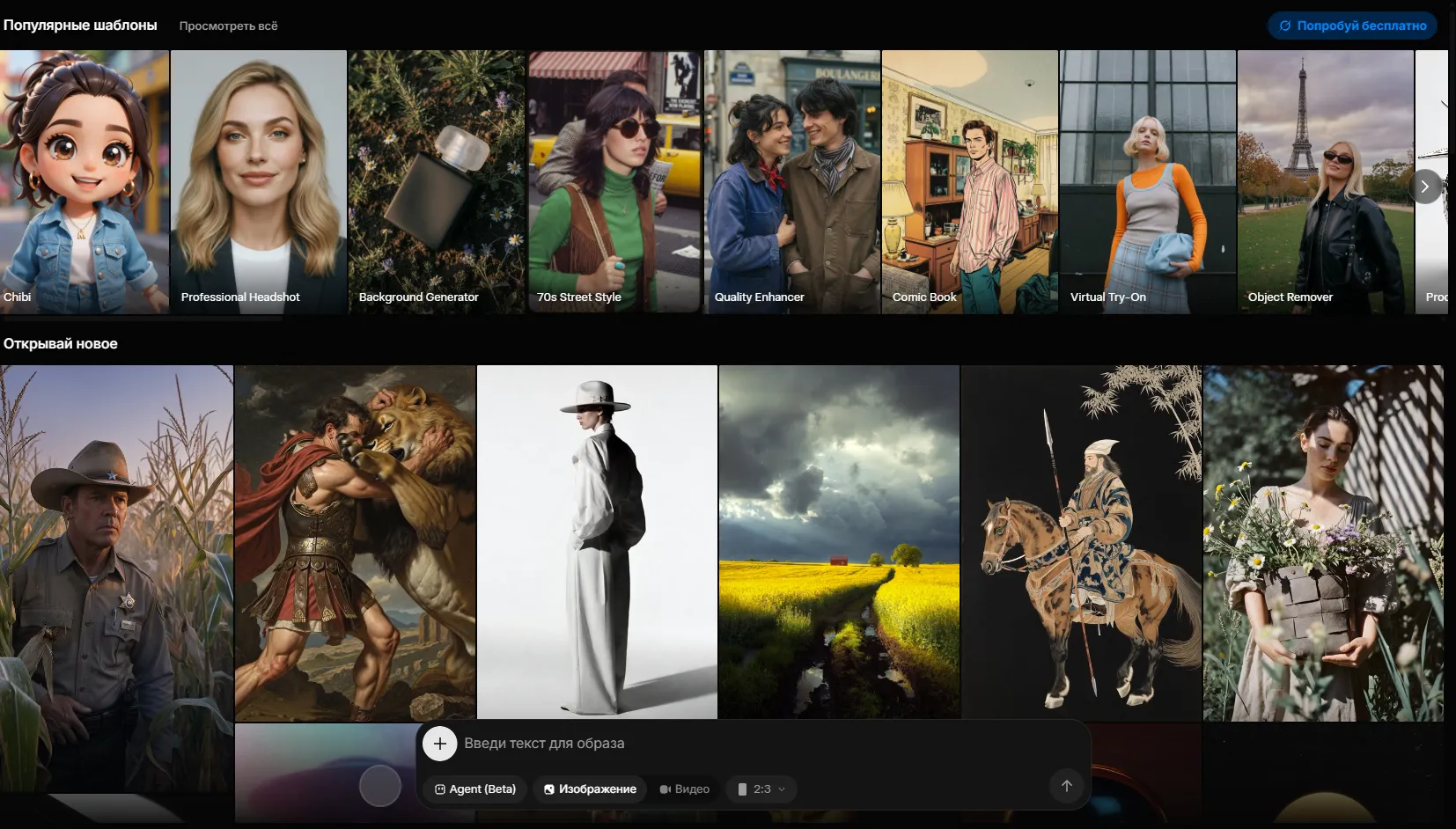Viewport: 1456px width, 829px height.
Task: Open the Virtual Try-On template
Action: pyautogui.click(x=1148, y=181)
